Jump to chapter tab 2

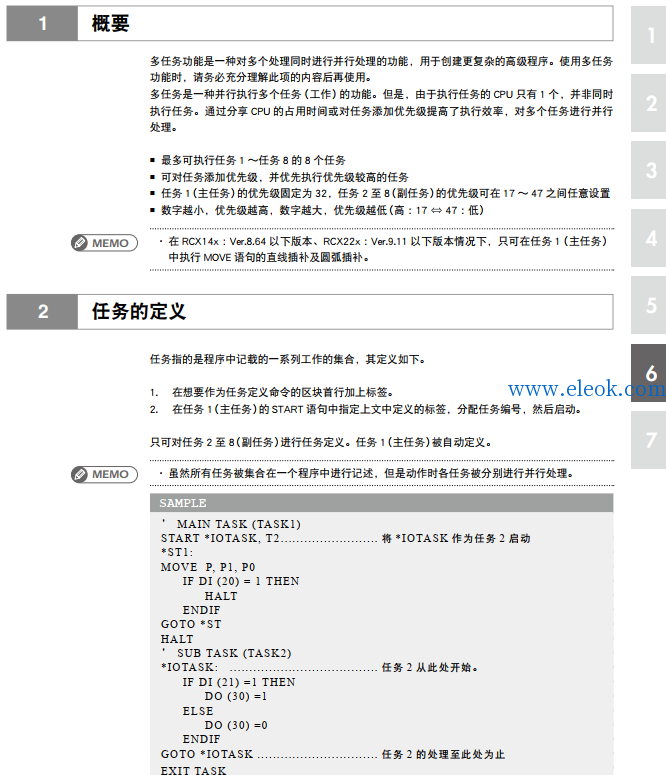[649, 103]
